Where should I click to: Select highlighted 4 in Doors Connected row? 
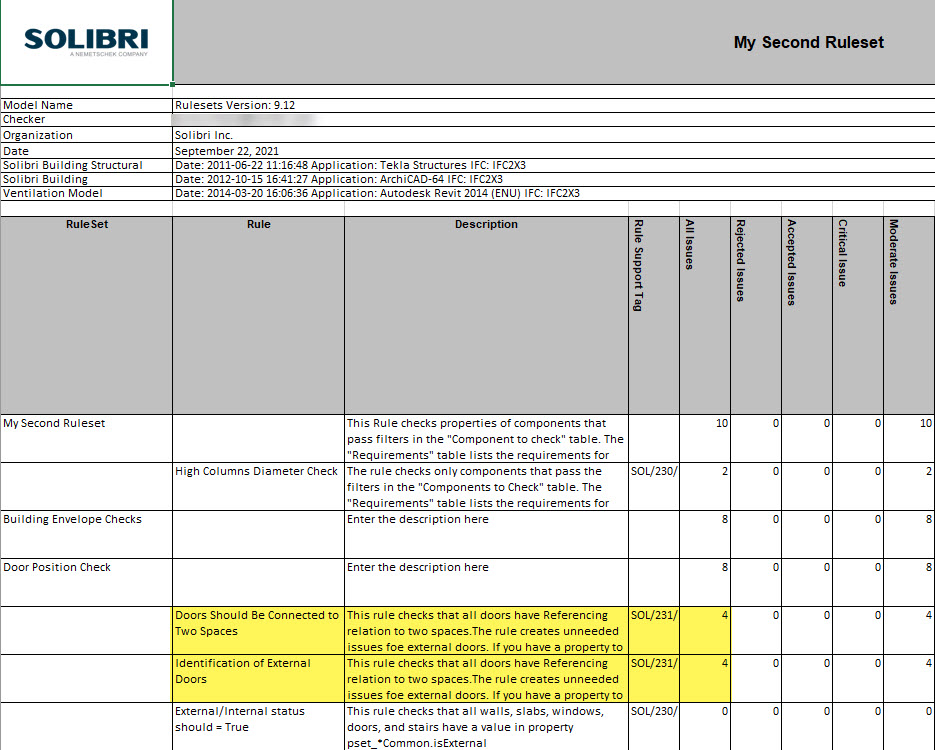(x=705, y=631)
